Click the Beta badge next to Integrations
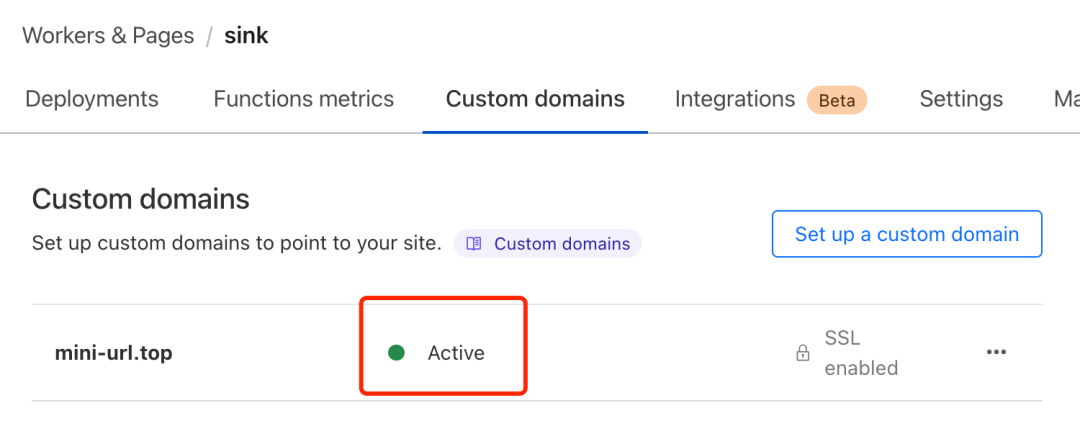The width and height of the screenshot is (1080, 426). 837,101
